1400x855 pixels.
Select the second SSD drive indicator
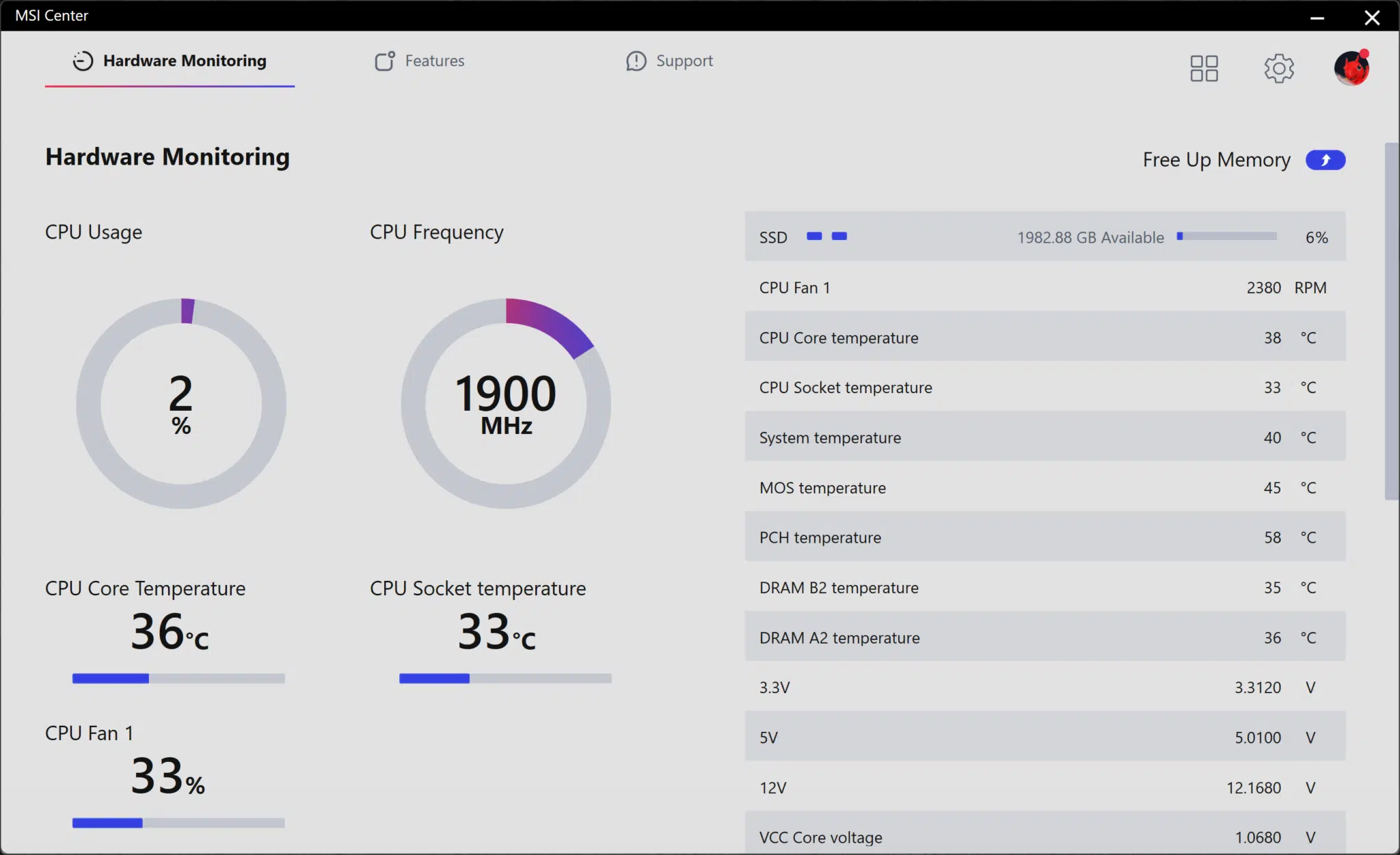point(839,236)
